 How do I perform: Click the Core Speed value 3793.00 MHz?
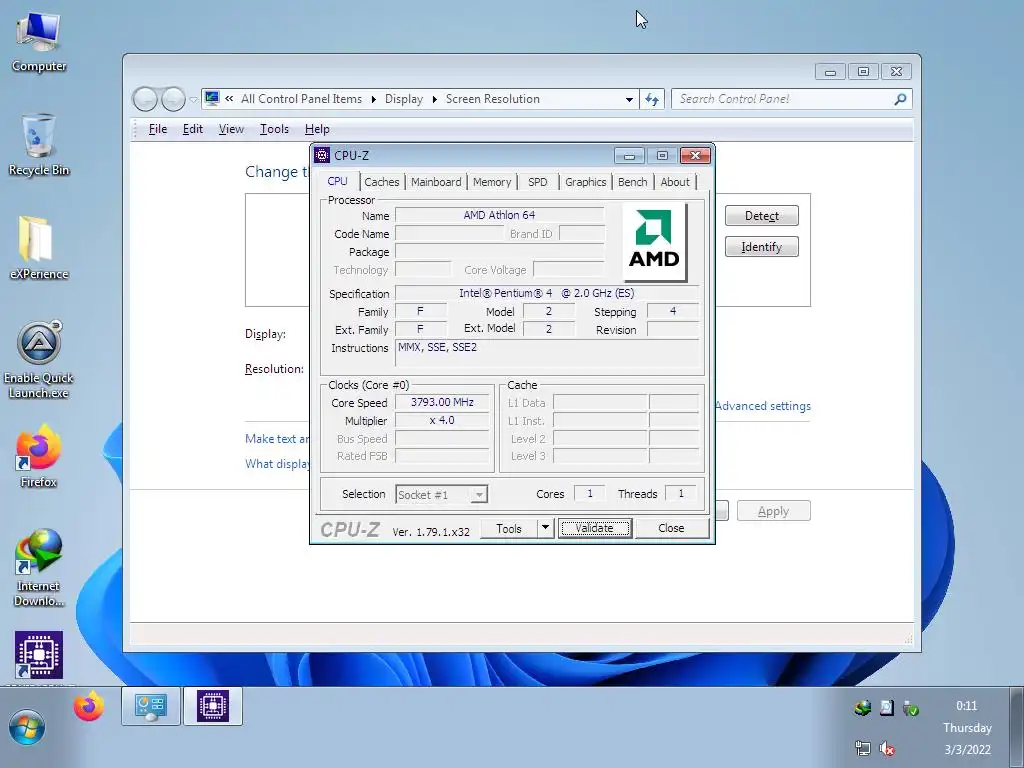coord(442,402)
